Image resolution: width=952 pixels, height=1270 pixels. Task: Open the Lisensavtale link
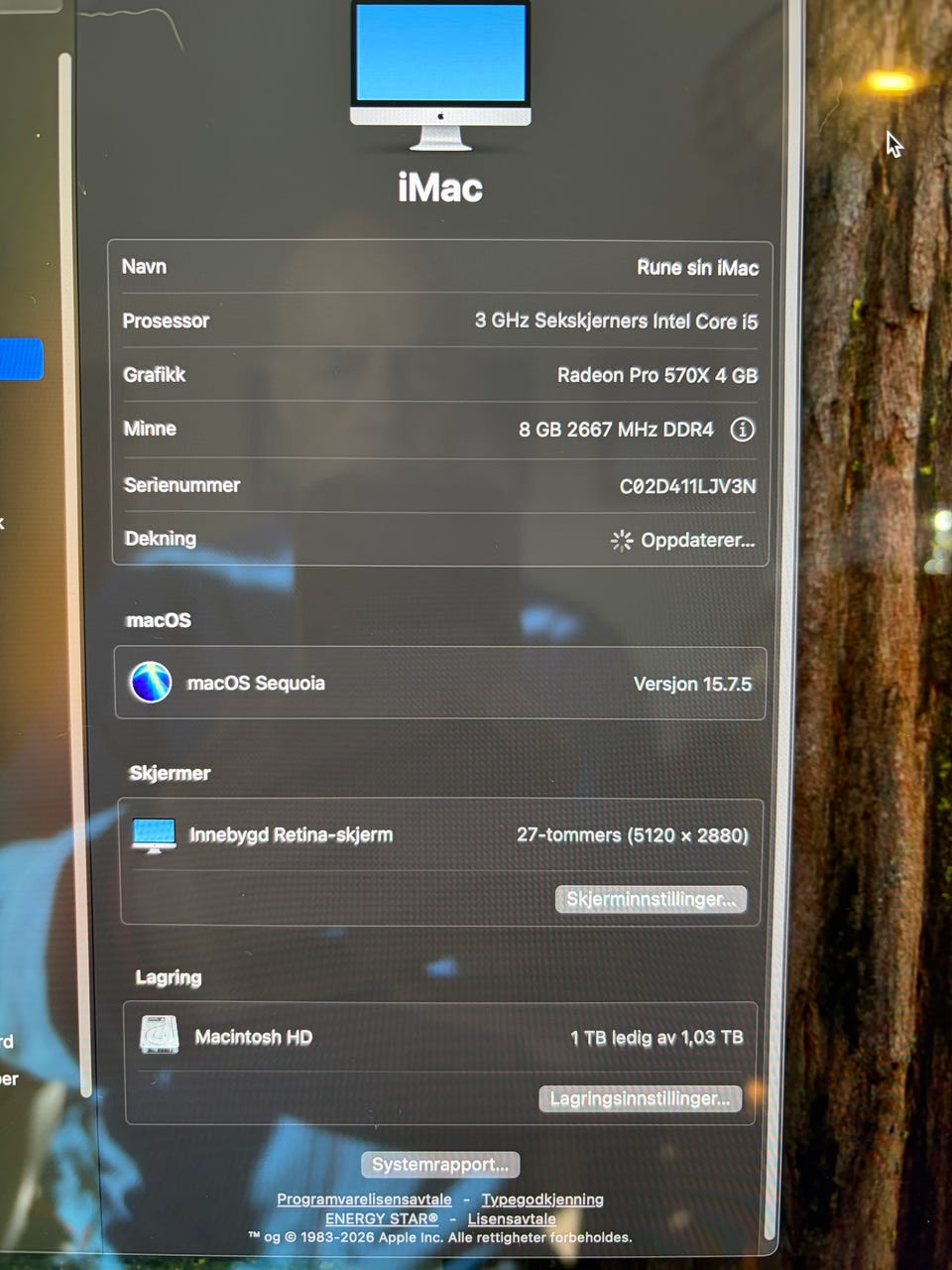tap(512, 1218)
